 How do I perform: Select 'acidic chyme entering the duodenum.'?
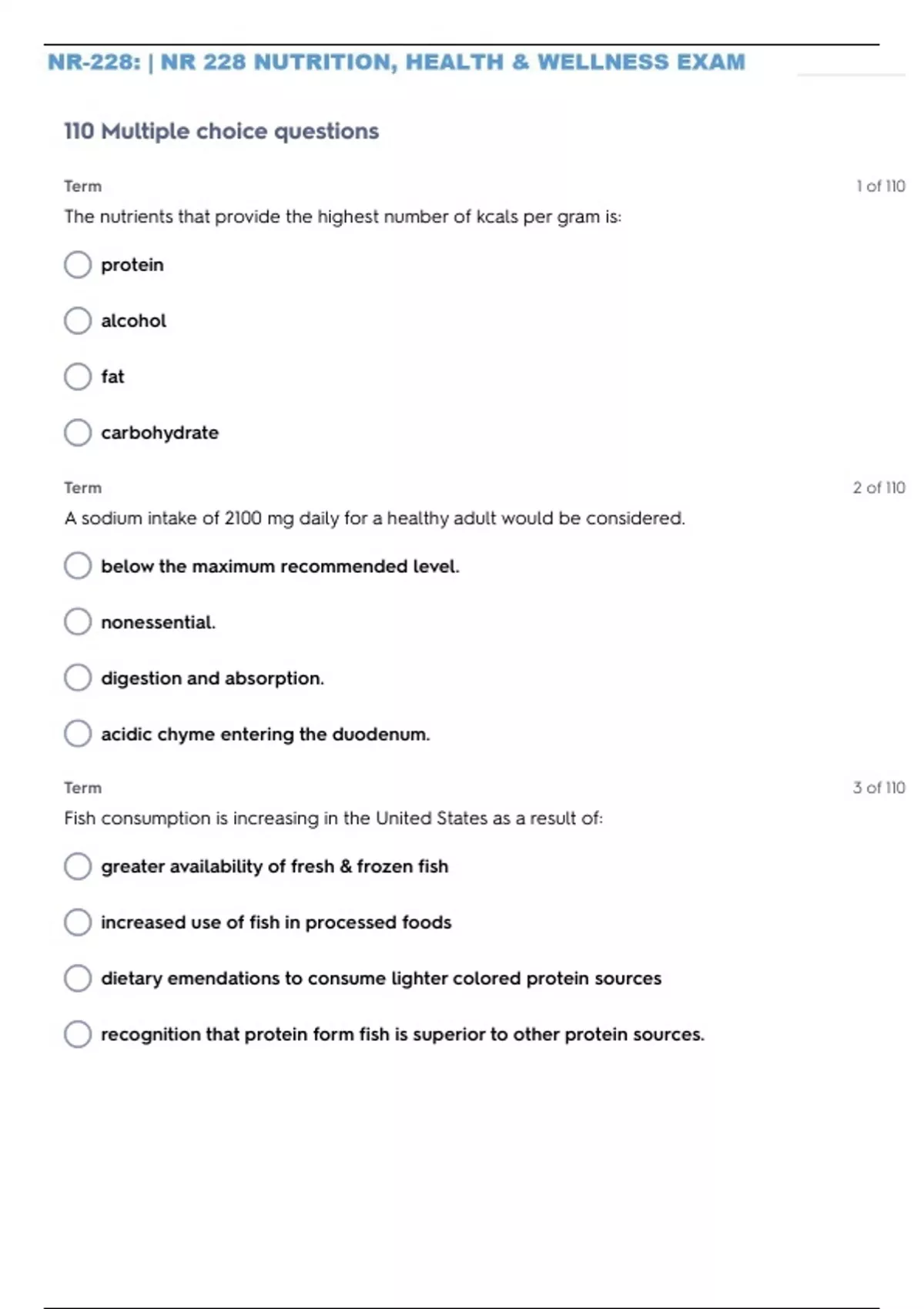(78, 734)
